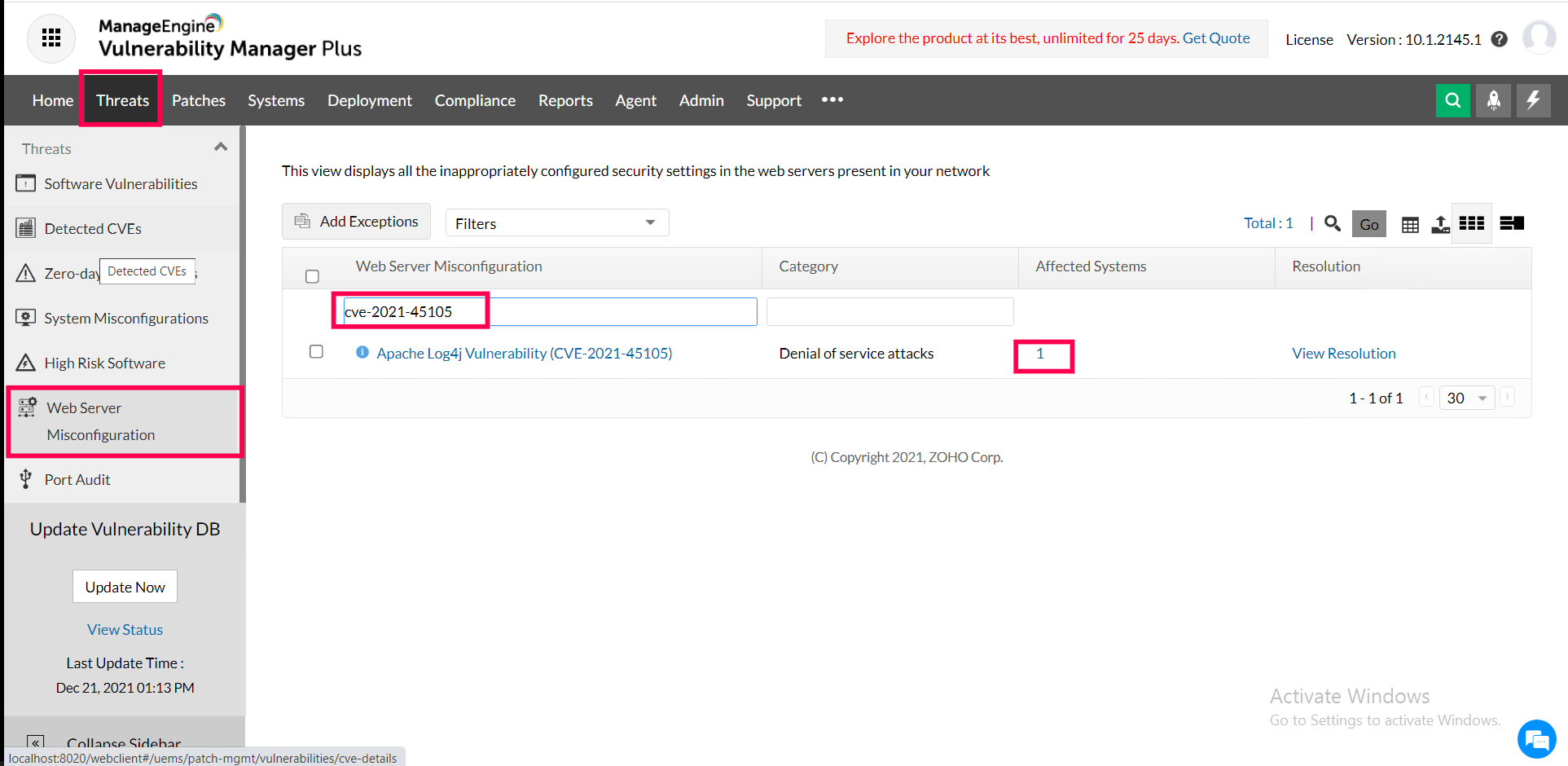This screenshot has width=1568, height=766.
Task: Click the Resolution column header
Action: pyautogui.click(x=1326, y=266)
